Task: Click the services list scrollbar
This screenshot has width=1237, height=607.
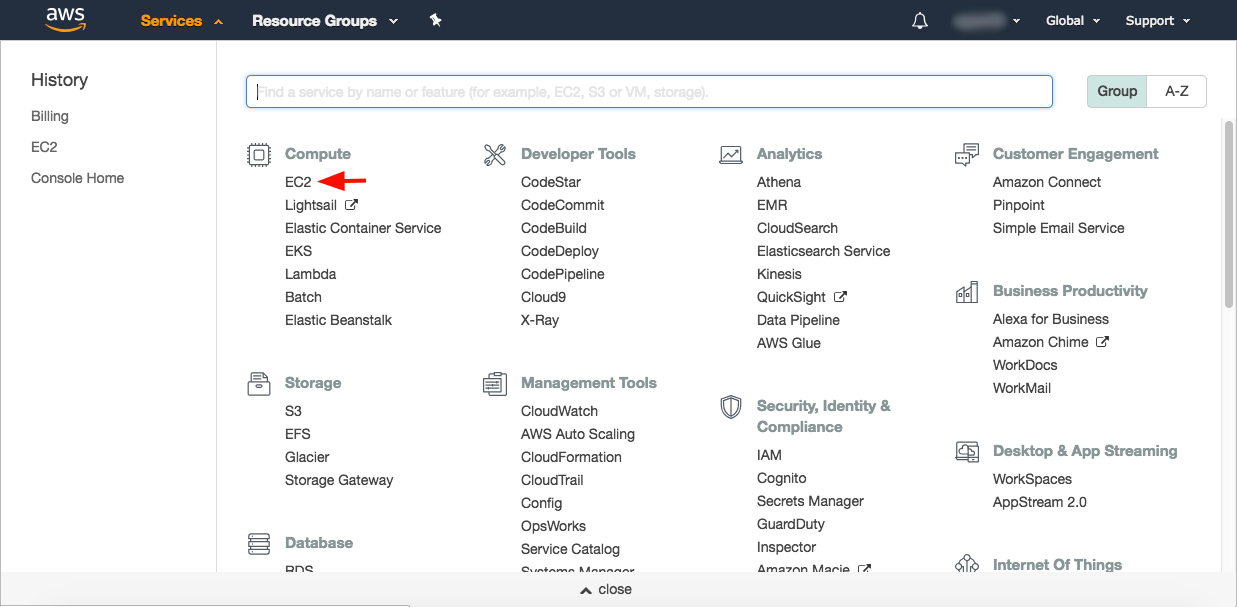Action: coord(1229,213)
